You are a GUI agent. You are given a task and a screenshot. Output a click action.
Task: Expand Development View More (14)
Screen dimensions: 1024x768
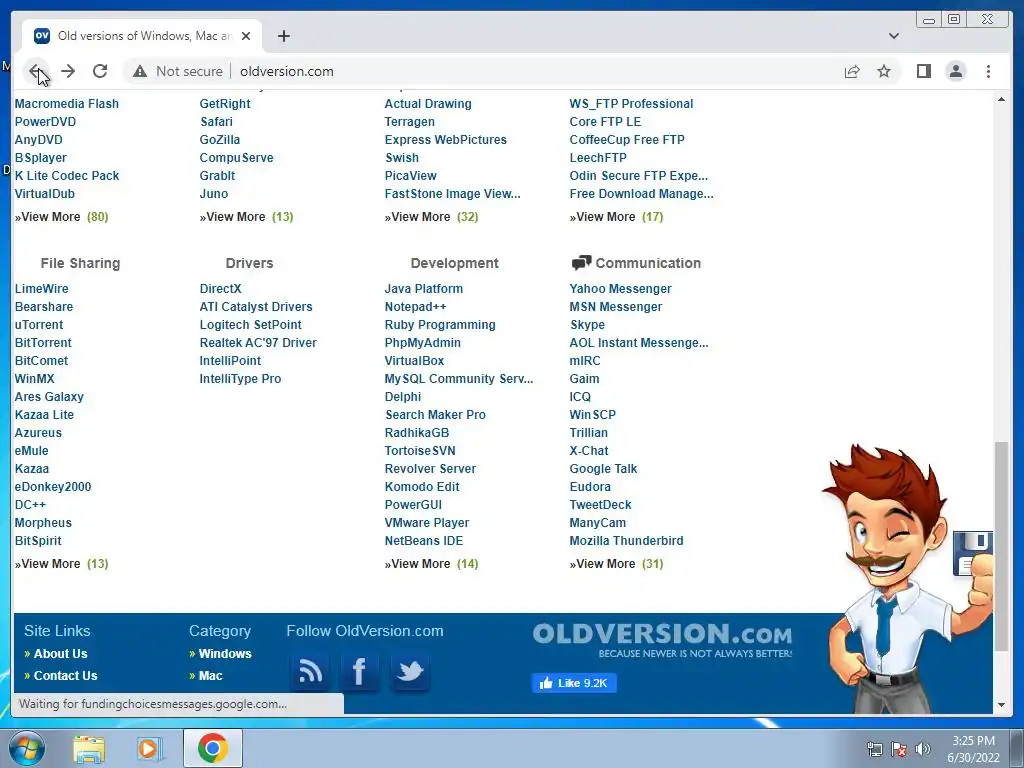(431, 564)
